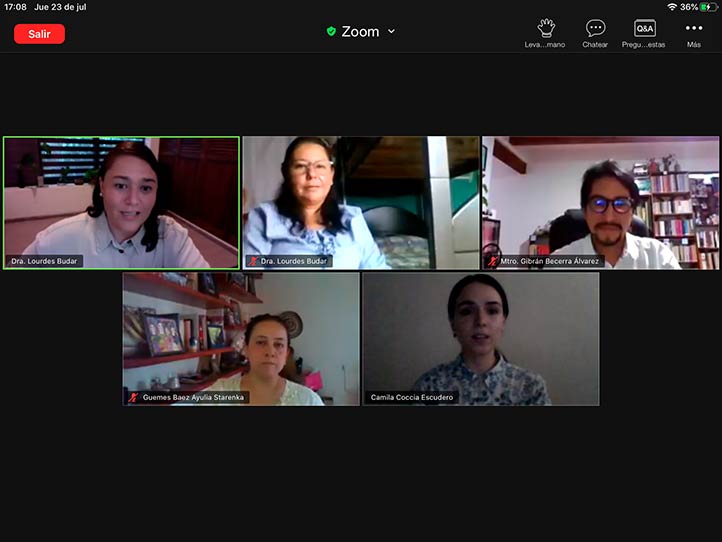Click muted microphone icon on Gibrán's tile
This screenshot has height=542, width=722.
(x=492, y=261)
